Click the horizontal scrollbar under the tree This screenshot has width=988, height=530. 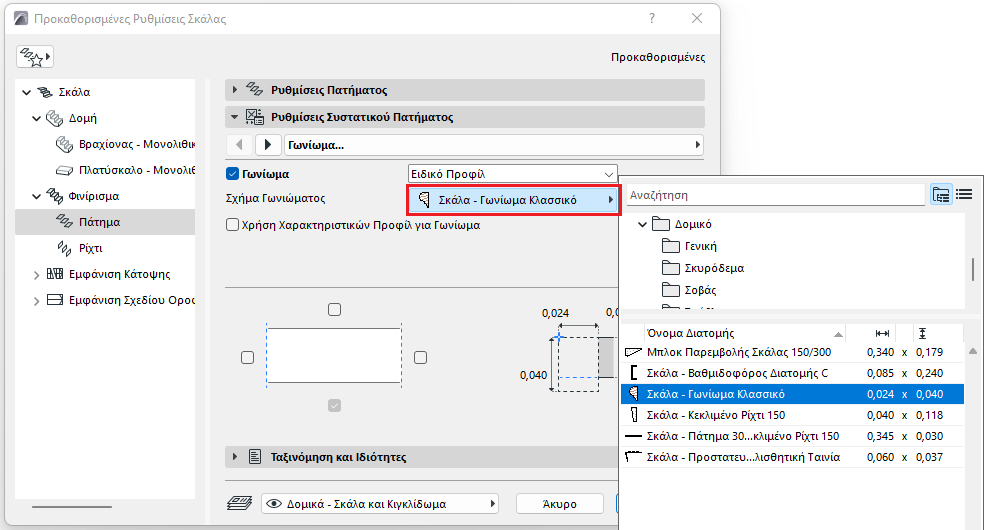click(x=72, y=507)
